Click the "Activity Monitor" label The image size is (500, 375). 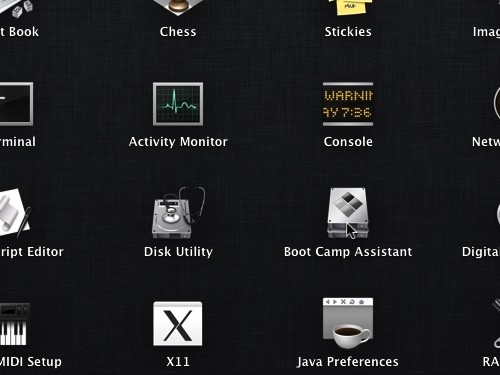tap(178, 142)
